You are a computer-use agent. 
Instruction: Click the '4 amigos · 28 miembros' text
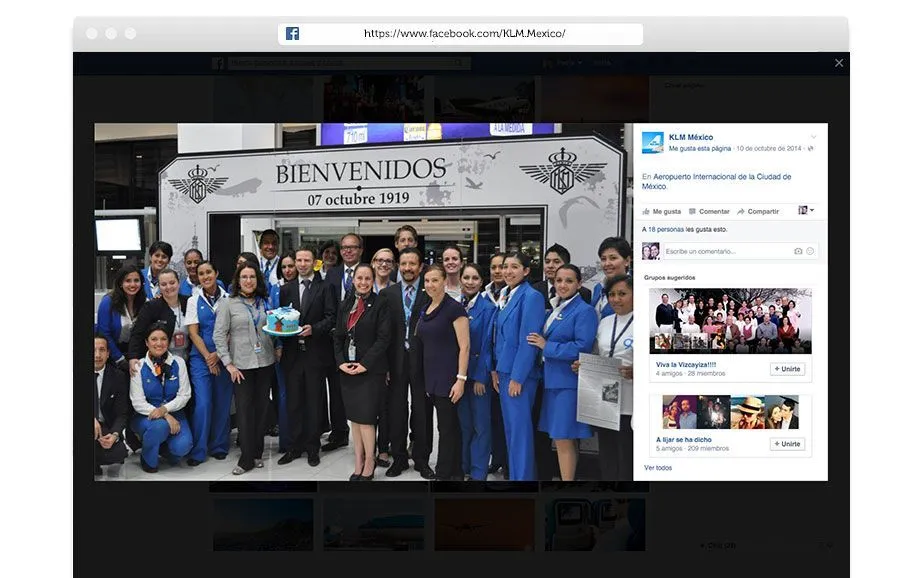pyautogui.click(x=690, y=374)
